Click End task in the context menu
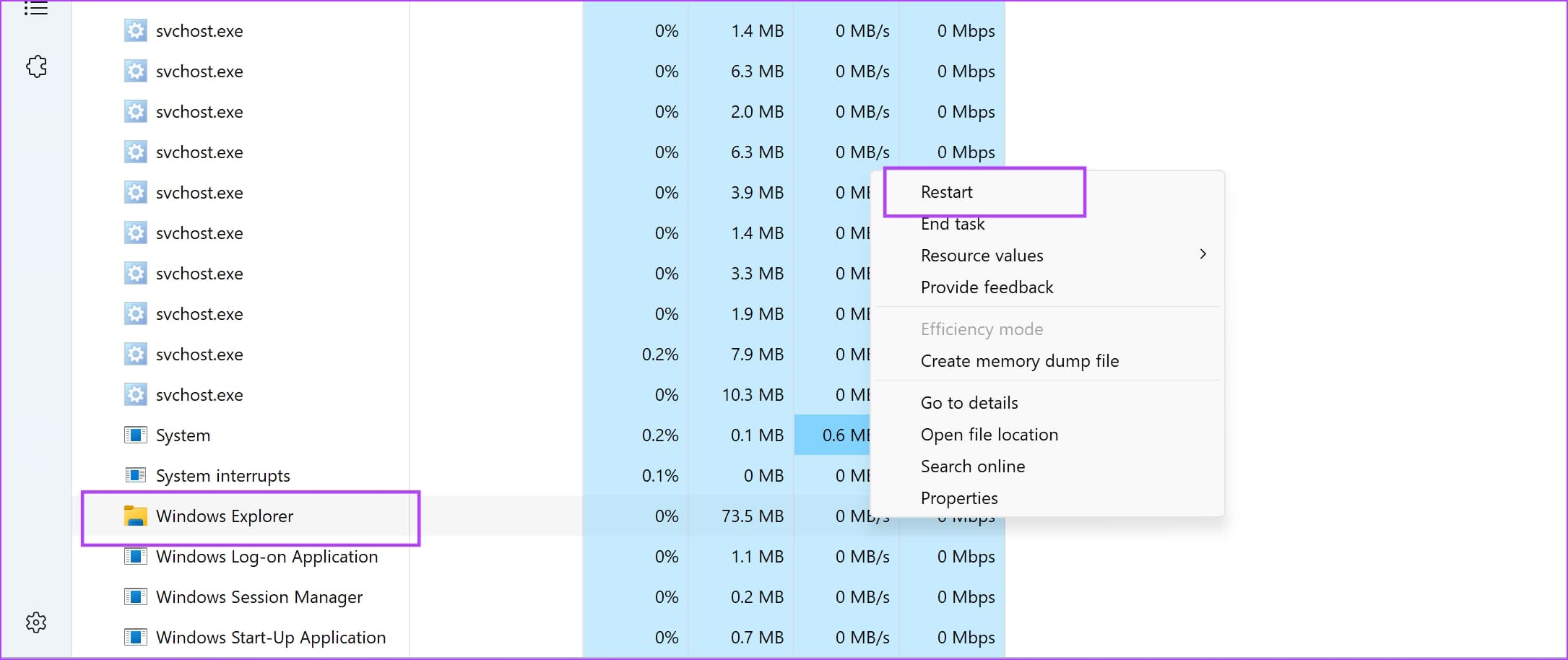This screenshot has height=660, width=1568. pyautogui.click(x=952, y=223)
